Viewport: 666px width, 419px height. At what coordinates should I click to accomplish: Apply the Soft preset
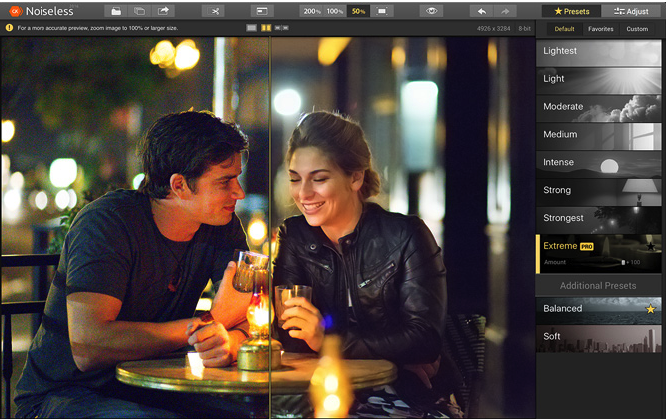point(598,339)
